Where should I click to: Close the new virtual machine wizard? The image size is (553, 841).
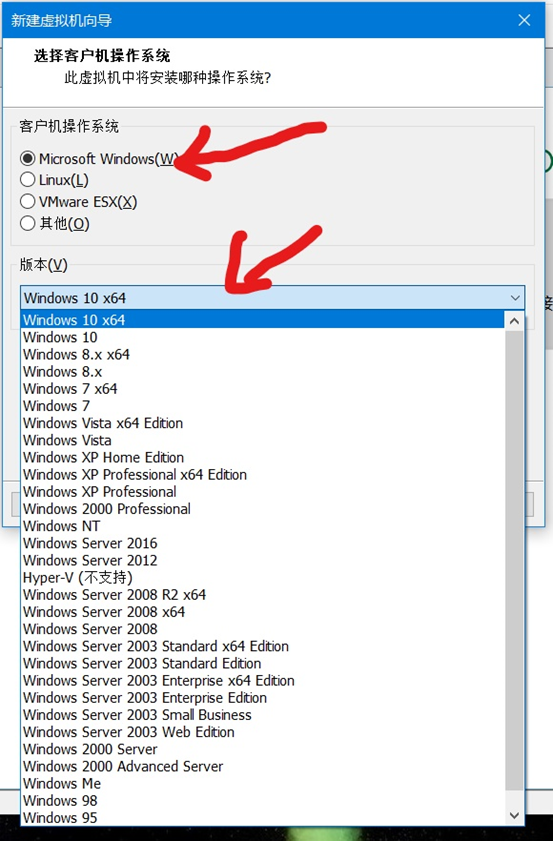click(524, 20)
